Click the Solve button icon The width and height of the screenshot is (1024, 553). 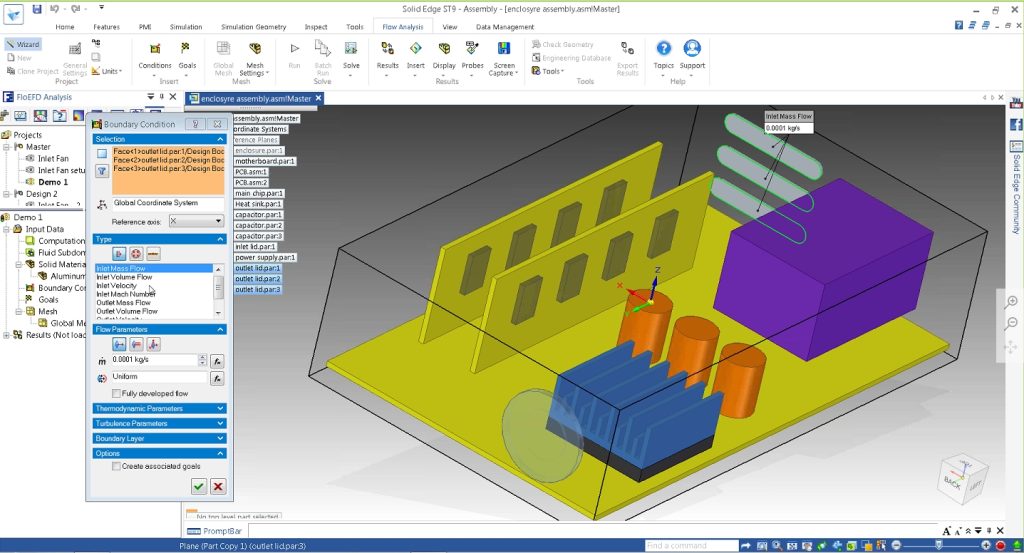coord(351,48)
